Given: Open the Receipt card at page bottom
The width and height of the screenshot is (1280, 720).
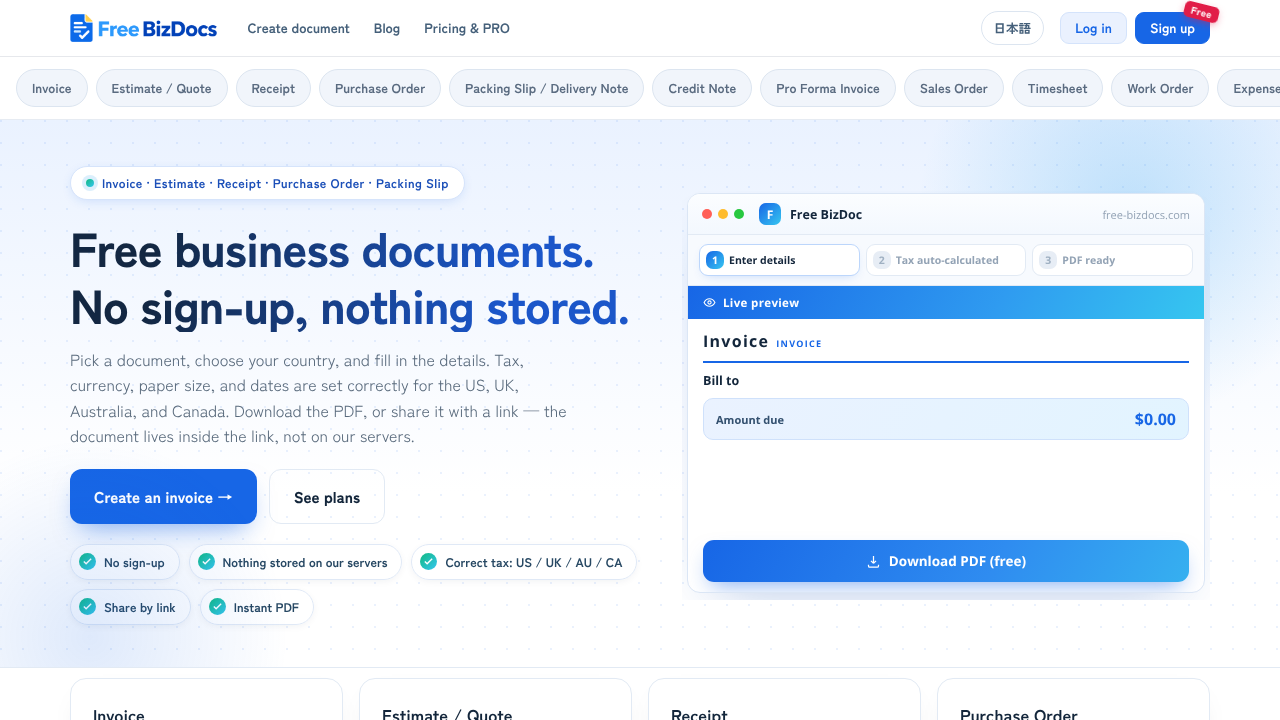Looking at the screenshot, I should (784, 699).
